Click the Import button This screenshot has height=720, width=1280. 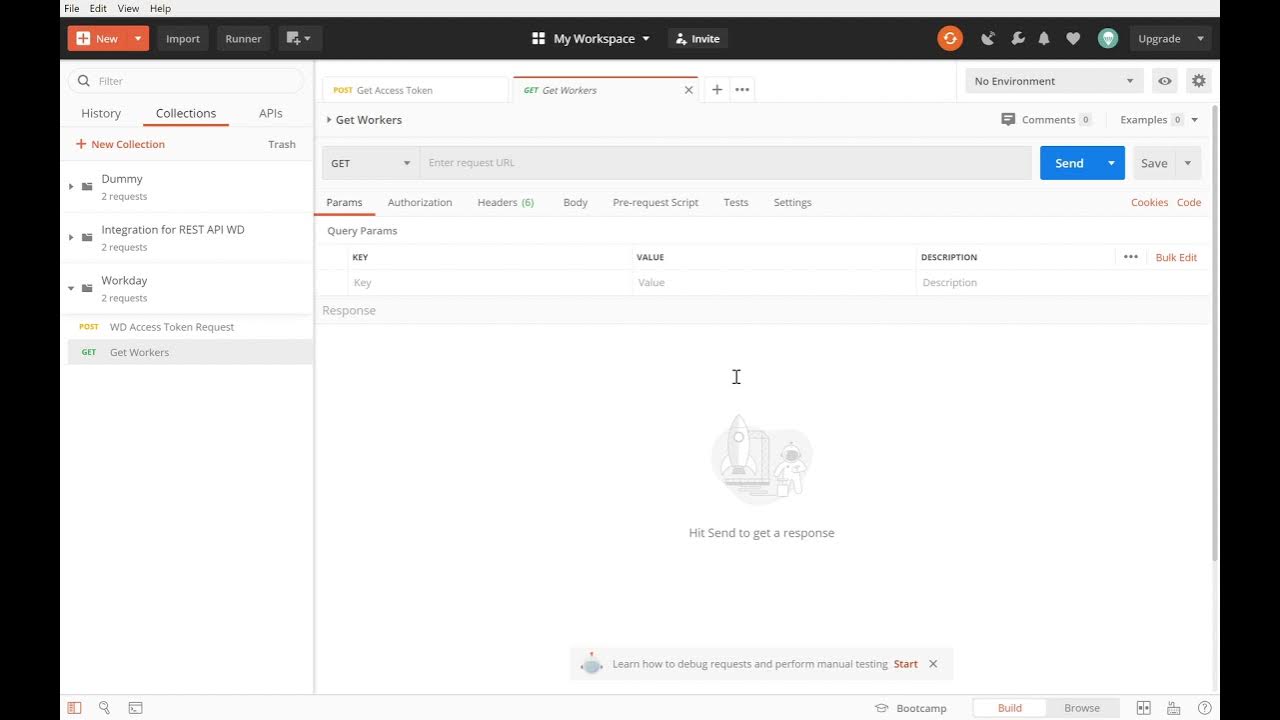click(x=183, y=39)
